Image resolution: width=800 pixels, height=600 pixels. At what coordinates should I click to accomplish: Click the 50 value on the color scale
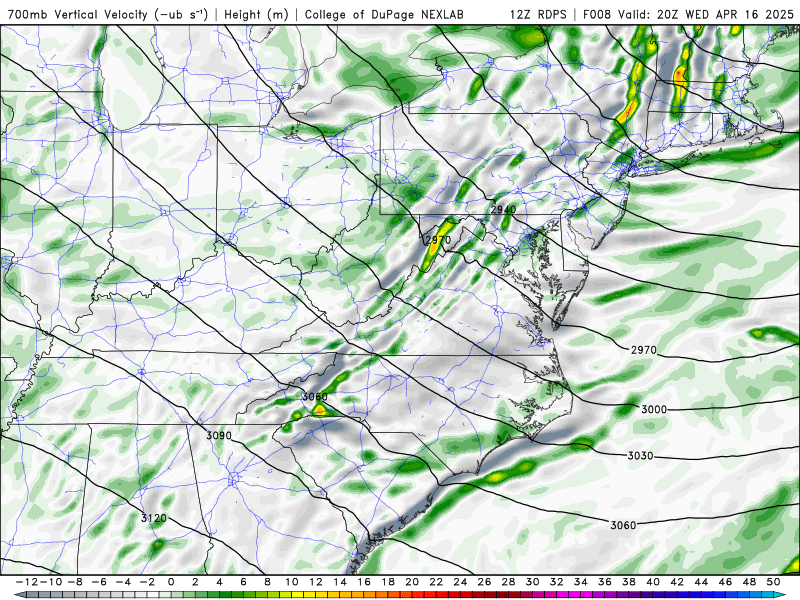click(x=773, y=582)
